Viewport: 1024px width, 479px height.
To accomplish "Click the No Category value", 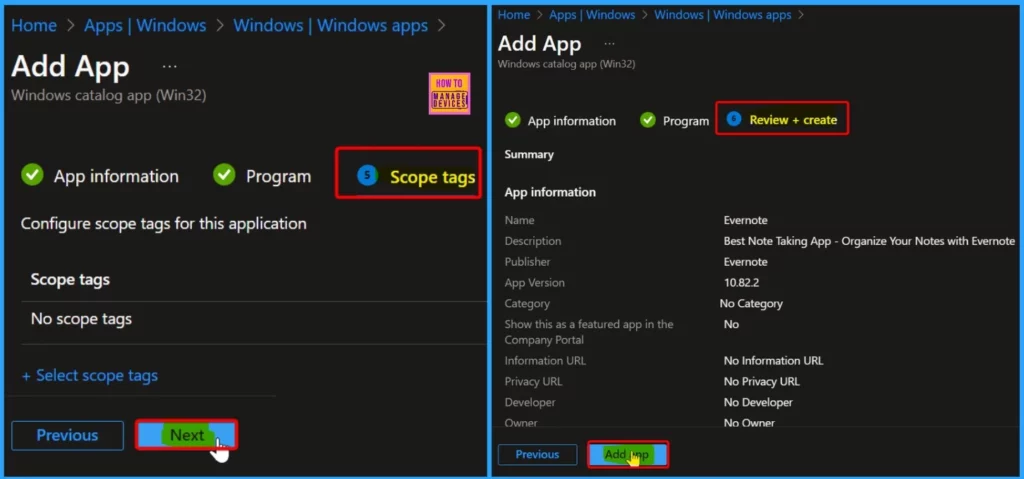I will click(x=751, y=304).
